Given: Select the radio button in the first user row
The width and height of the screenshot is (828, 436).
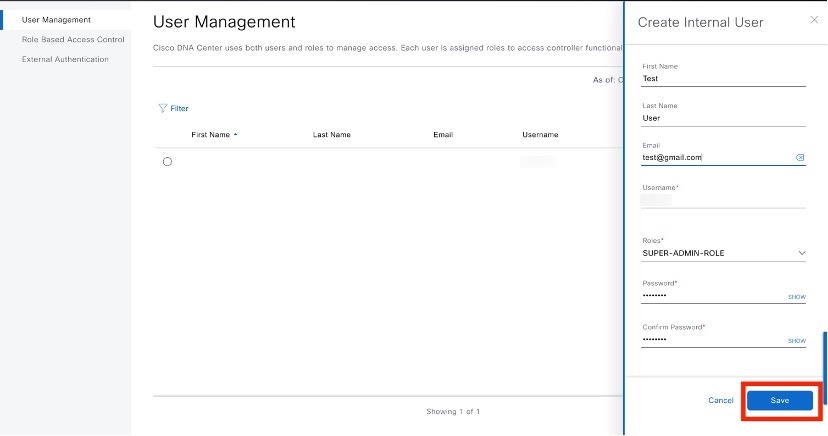Looking at the screenshot, I should pyautogui.click(x=167, y=162).
